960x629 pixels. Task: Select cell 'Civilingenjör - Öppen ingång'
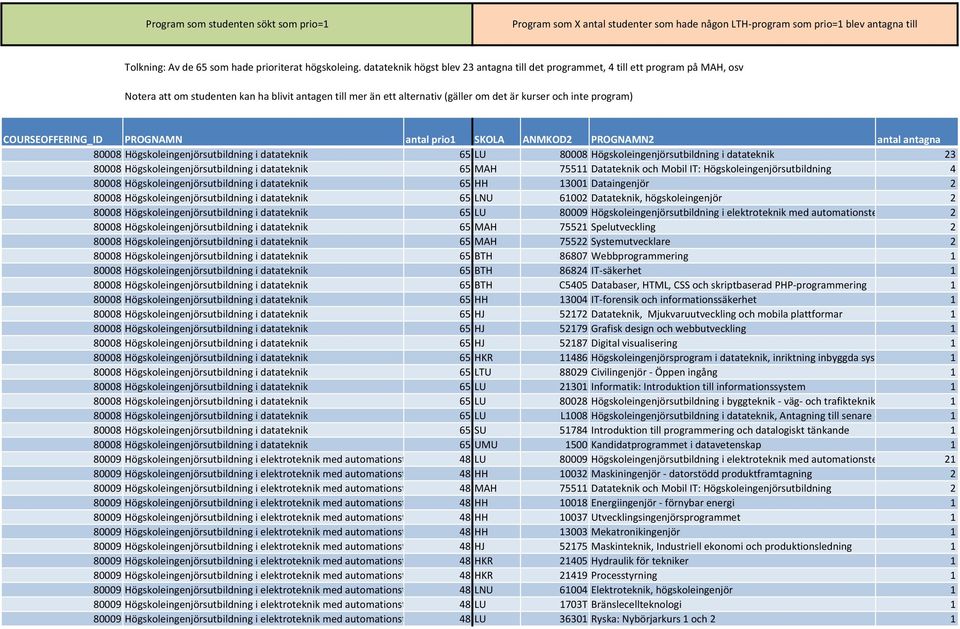(x=732, y=372)
